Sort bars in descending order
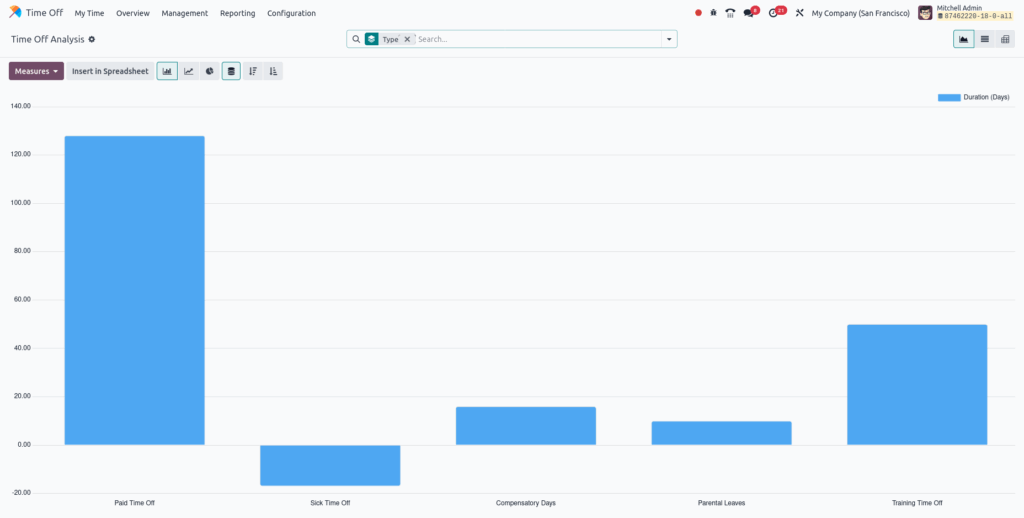 tap(253, 71)
